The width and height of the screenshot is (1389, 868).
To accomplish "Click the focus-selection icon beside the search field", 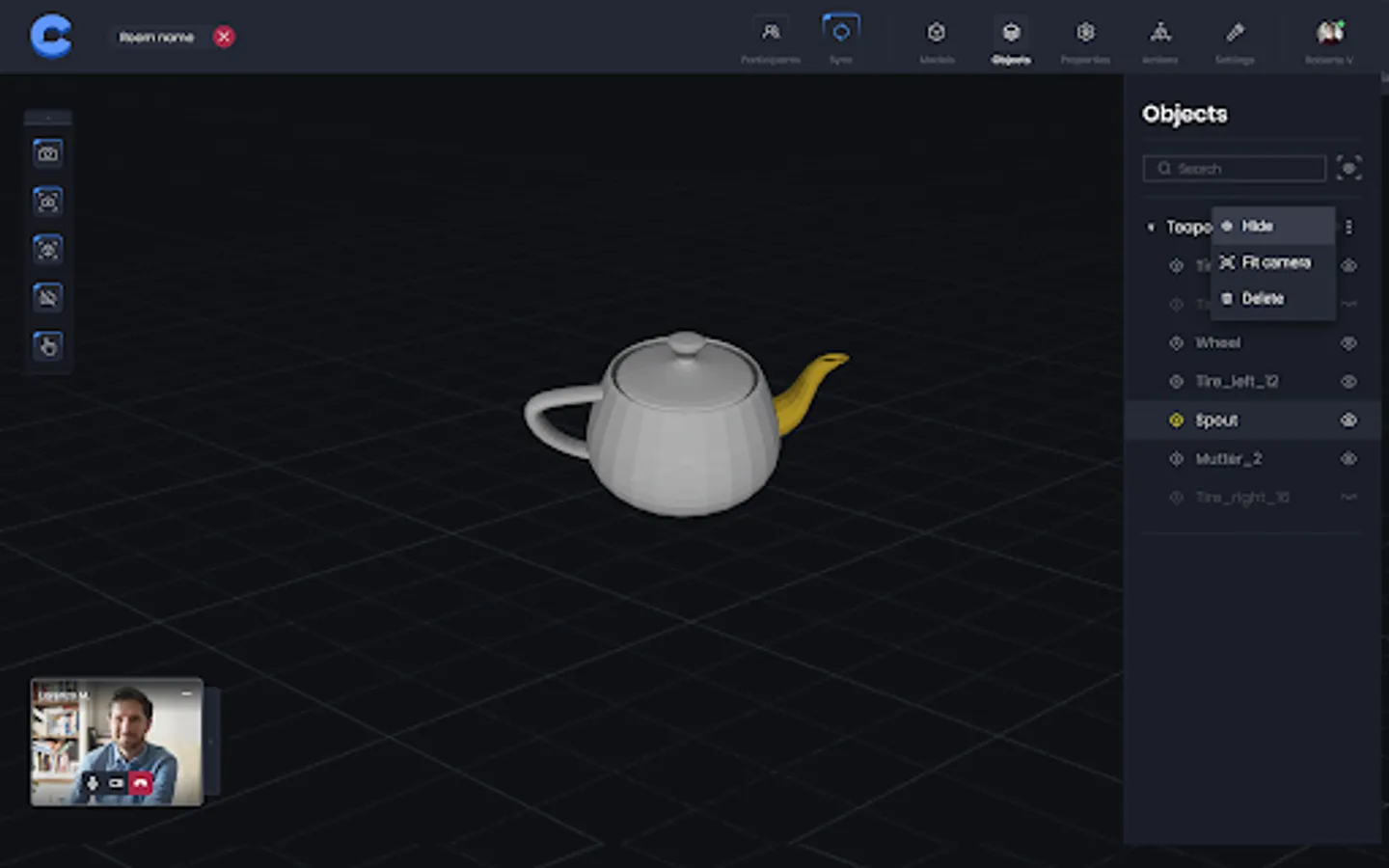I will click(x=1348, y=168).
